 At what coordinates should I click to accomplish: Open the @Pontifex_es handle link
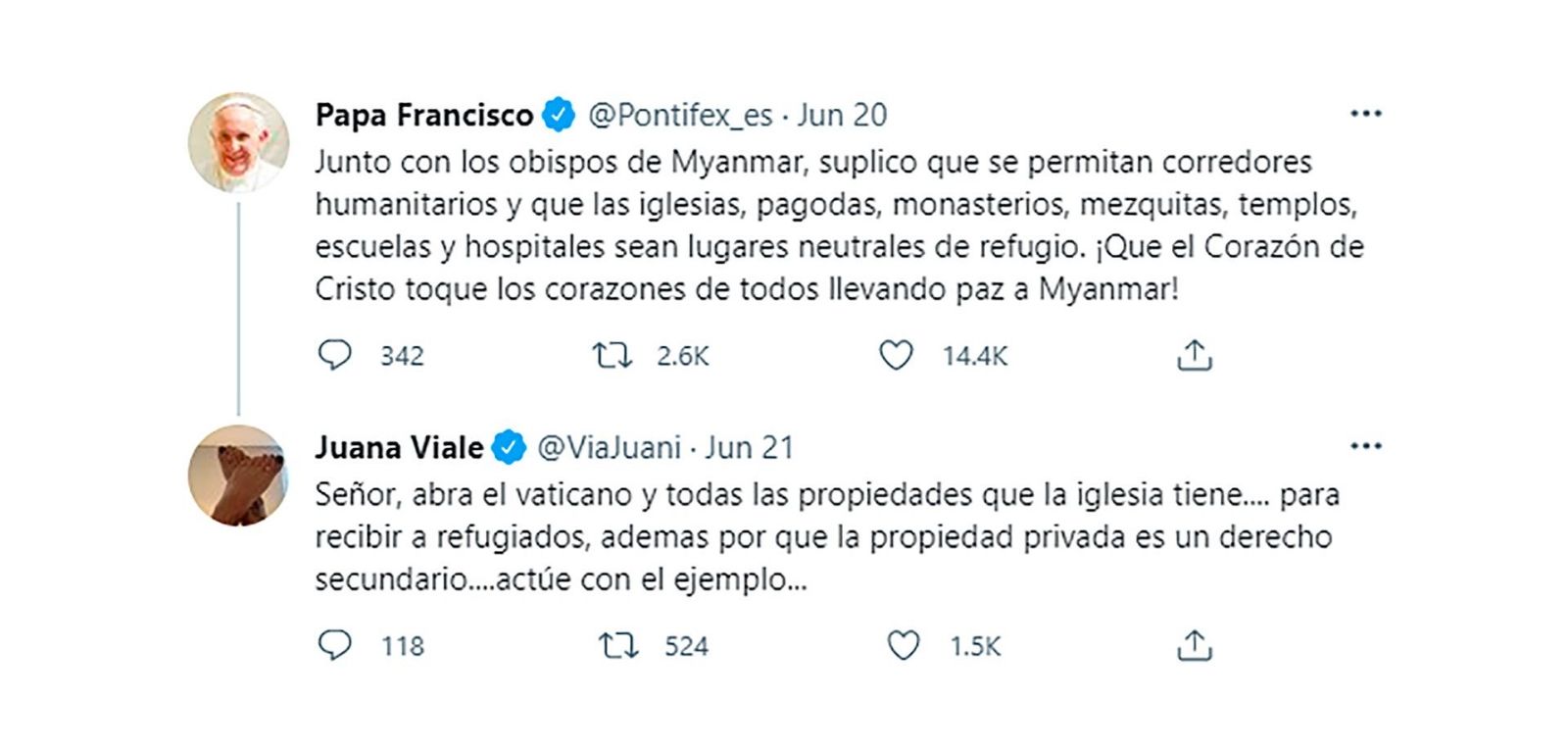point(680,116)
